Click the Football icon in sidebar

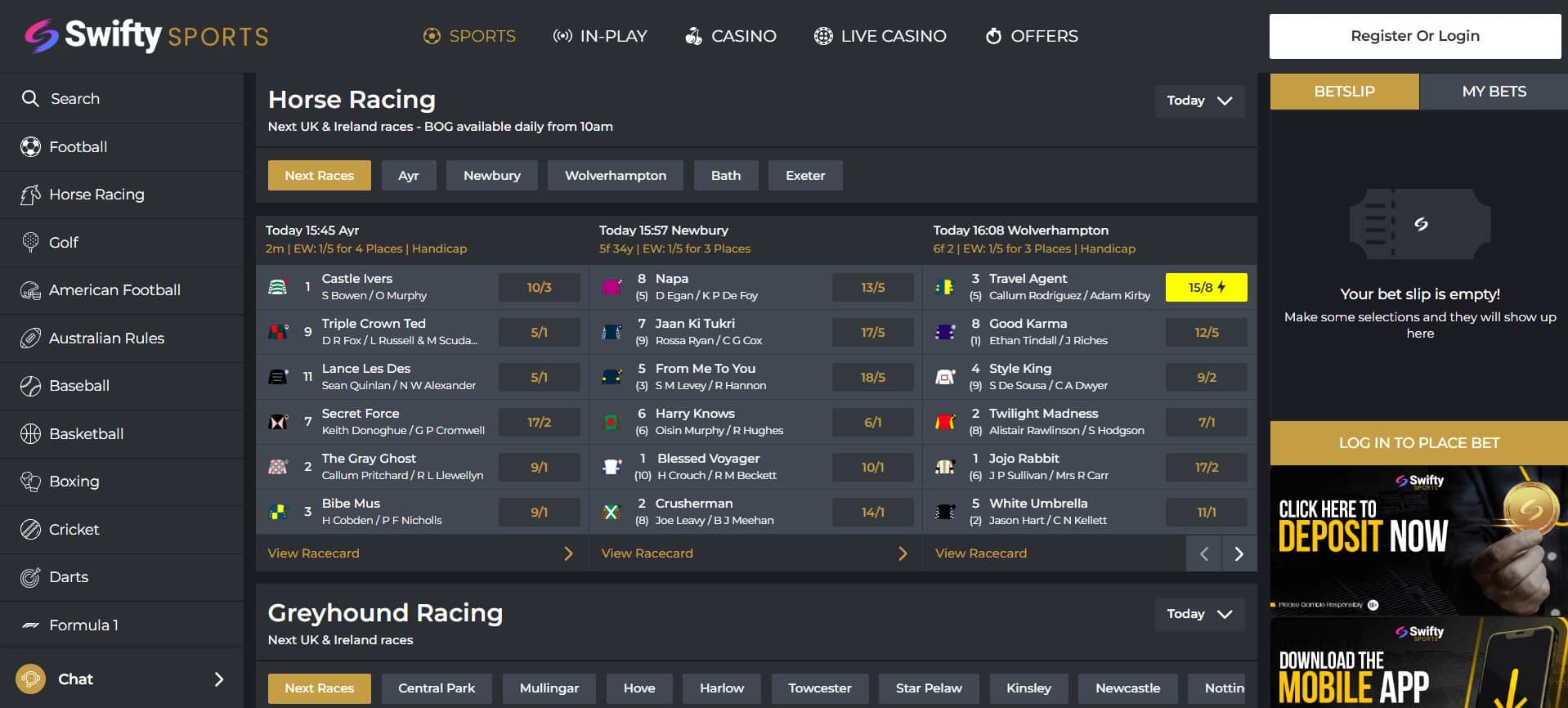(30, 147)
